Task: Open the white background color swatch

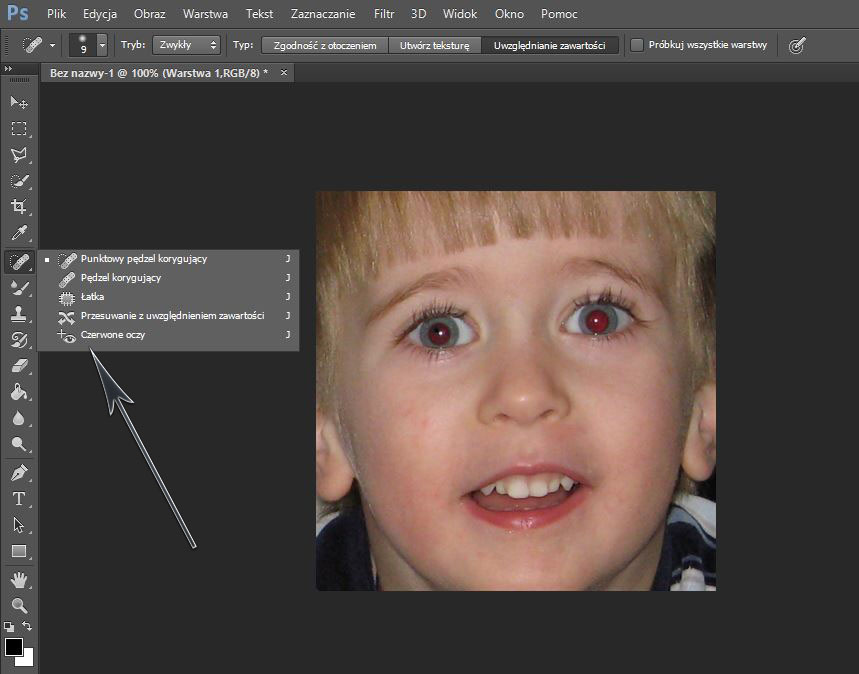Action: [x=27, y=659]
